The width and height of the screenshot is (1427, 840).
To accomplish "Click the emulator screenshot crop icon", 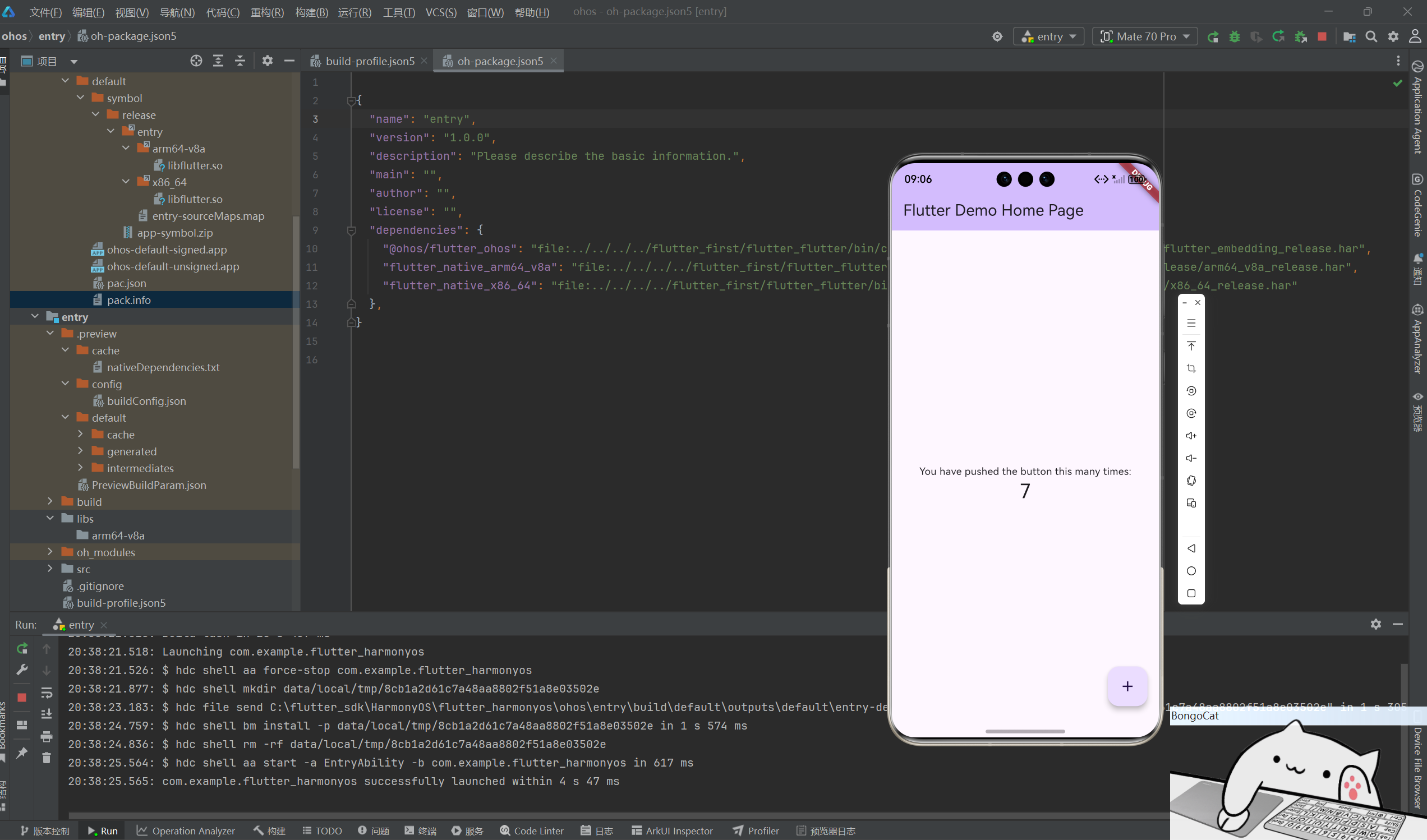I will tap(1191, 368).
